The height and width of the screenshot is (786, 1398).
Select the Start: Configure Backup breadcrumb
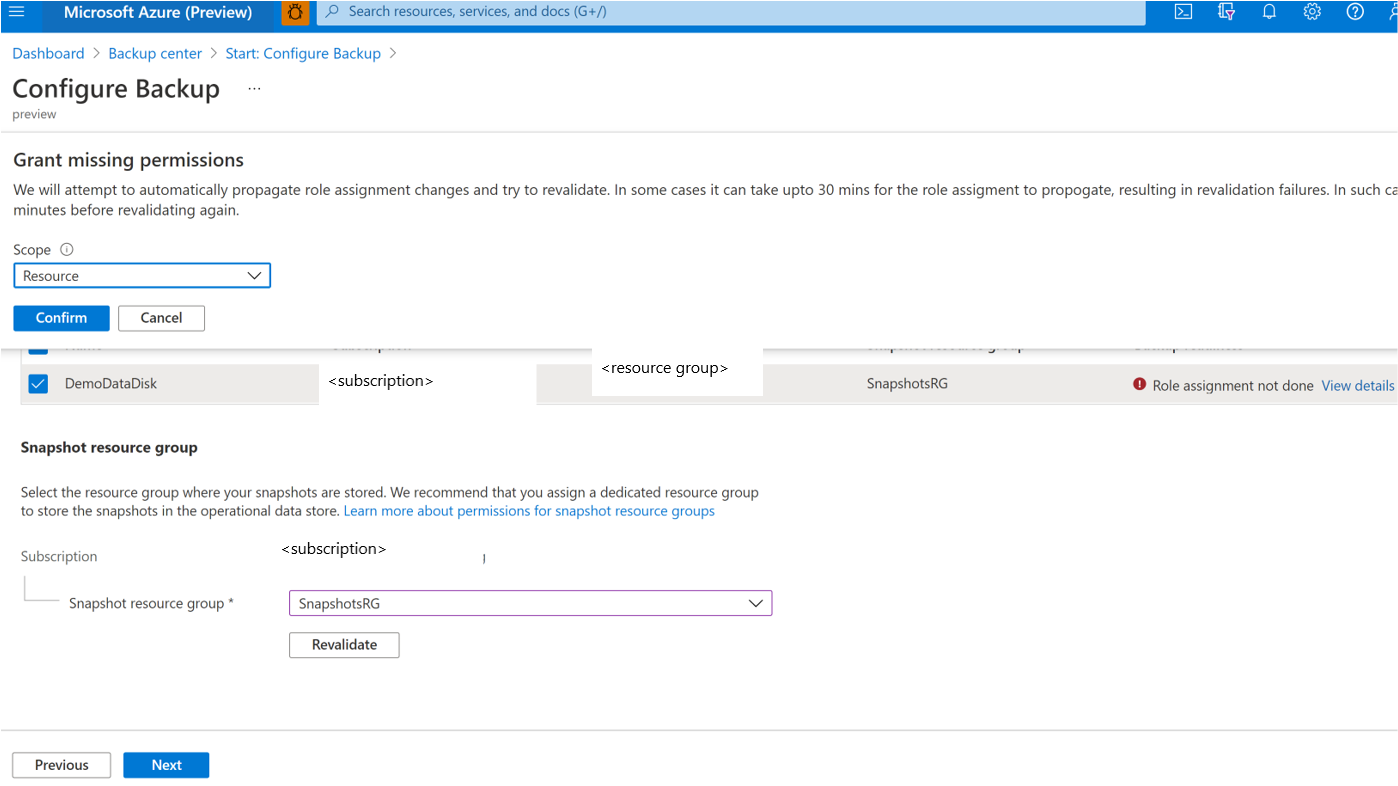(x=303, y=54)
